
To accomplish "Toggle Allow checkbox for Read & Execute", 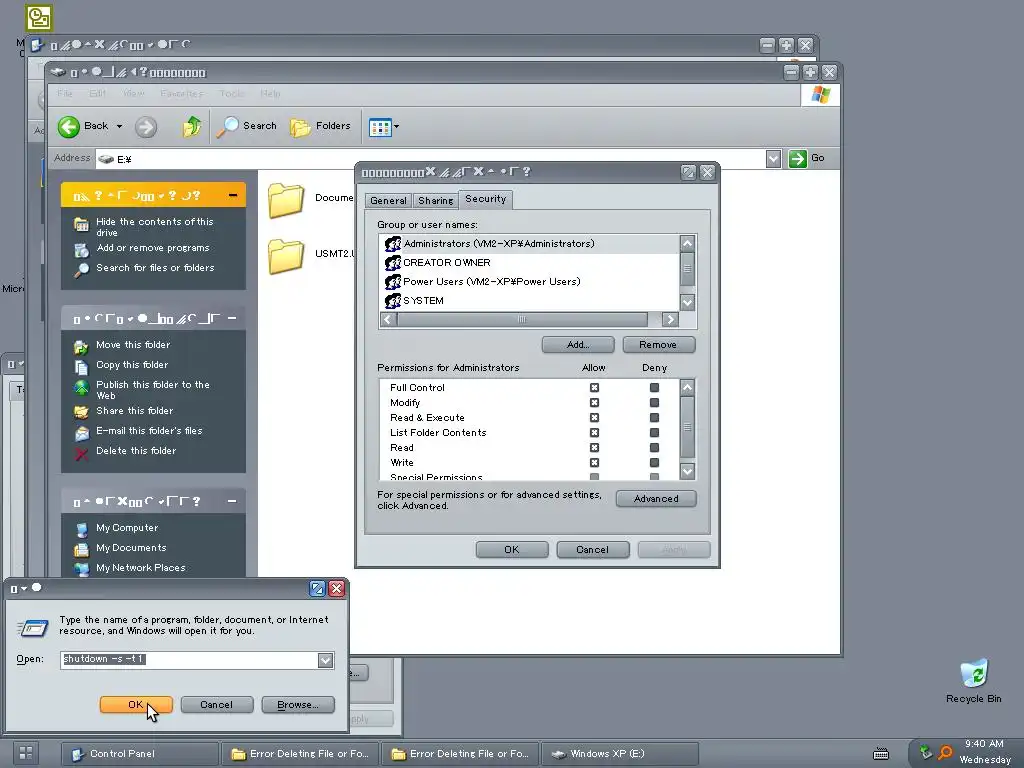I will (594, 417).
